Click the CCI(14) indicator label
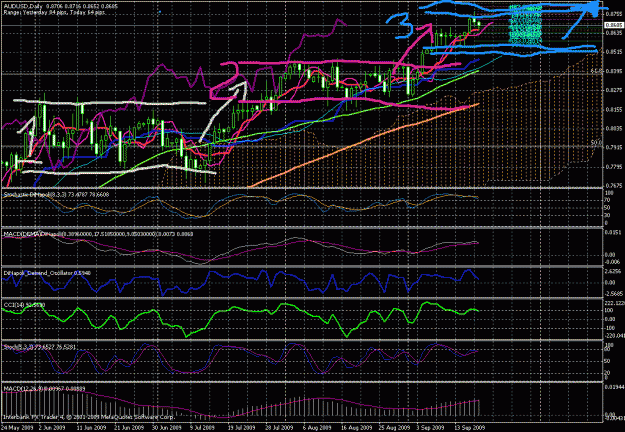This screenshot has height=432, width=625. (x=24, y=305)
